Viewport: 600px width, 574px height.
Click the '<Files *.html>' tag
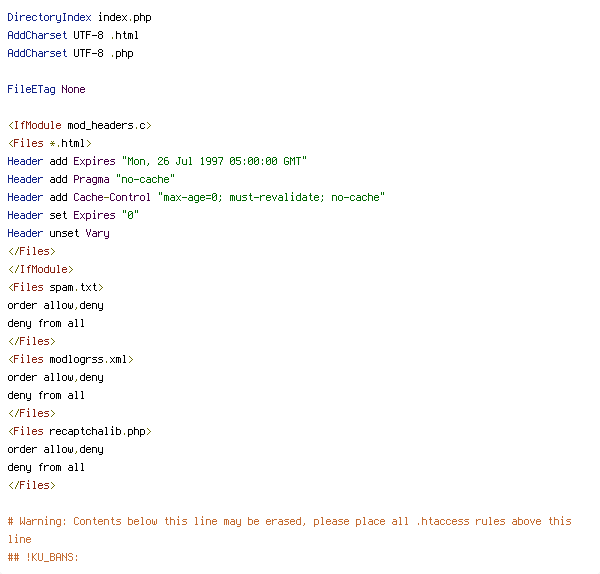tap(49, 143)
